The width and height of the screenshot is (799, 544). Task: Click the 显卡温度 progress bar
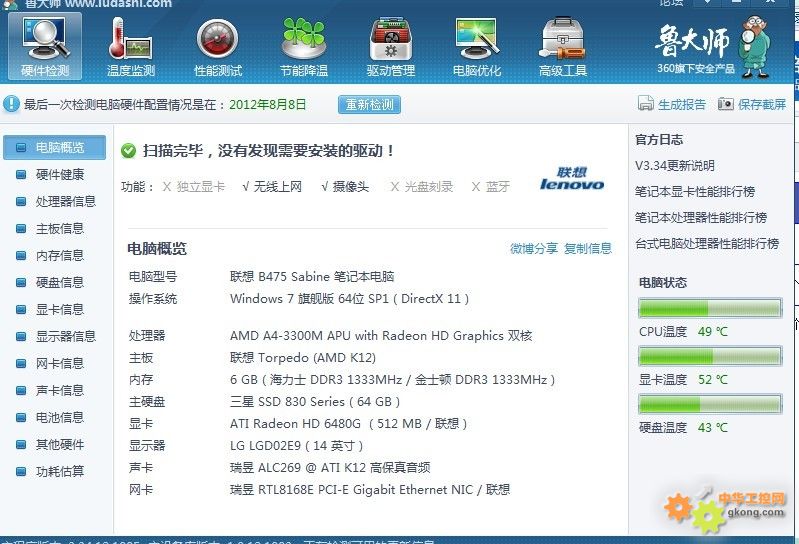(710, 356)
